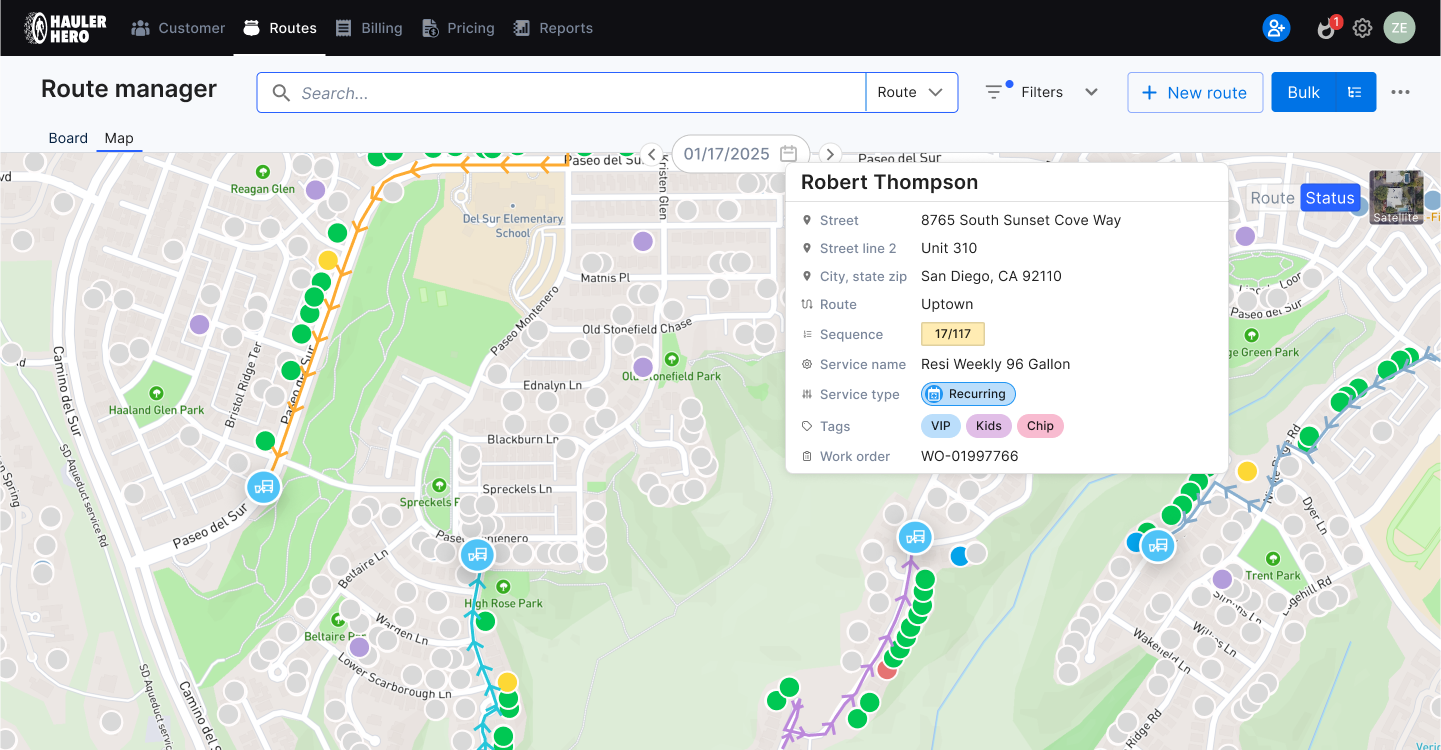Image resolution: width=1441 pixels, height=750 pixels.
Task: Click the VIP tag in Robert Thompson's card
Action: coord(940,426)
